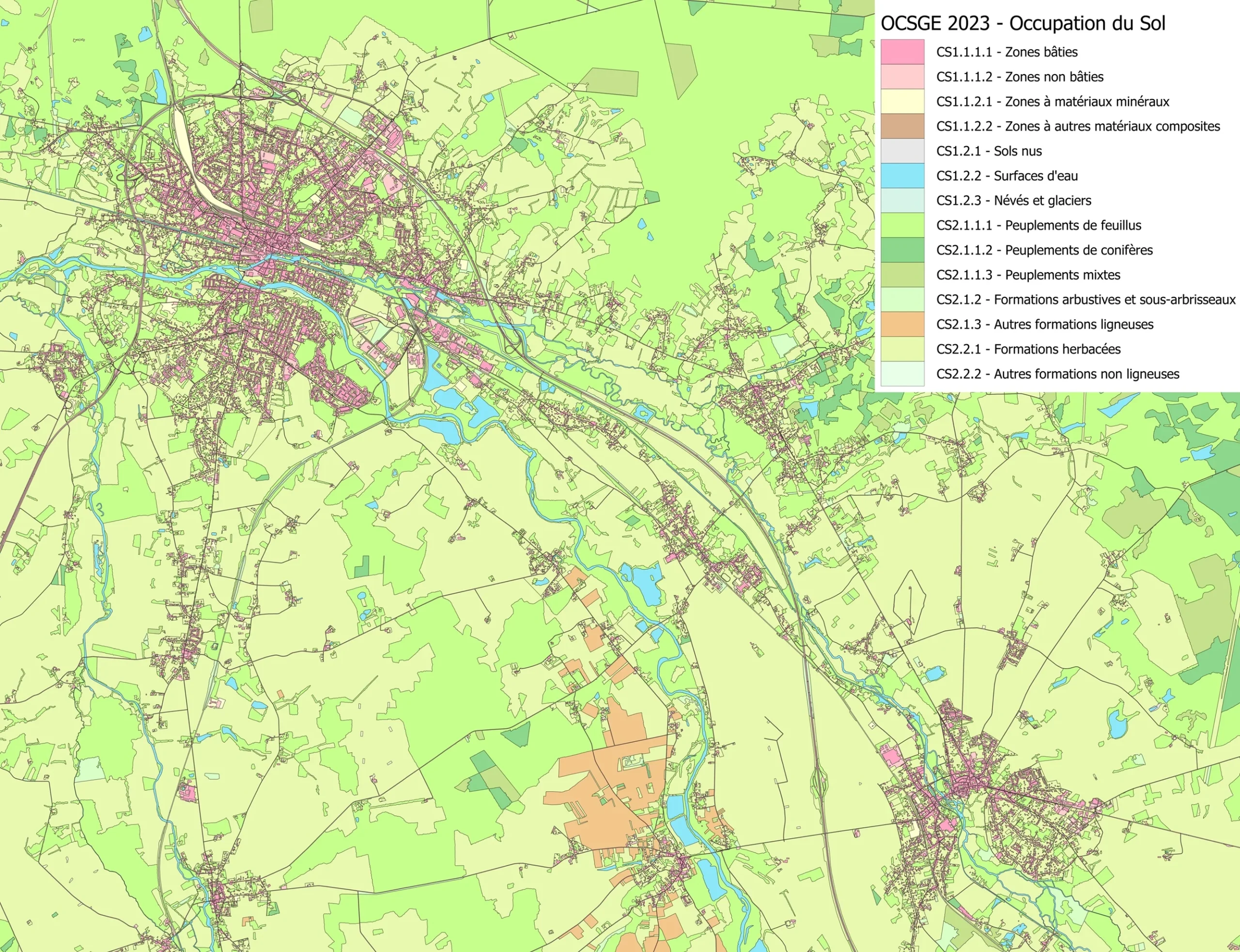Screen dimensions: 1240x952
Task: Click the Névés et glaciers swatch
Action: coord(902,200)
